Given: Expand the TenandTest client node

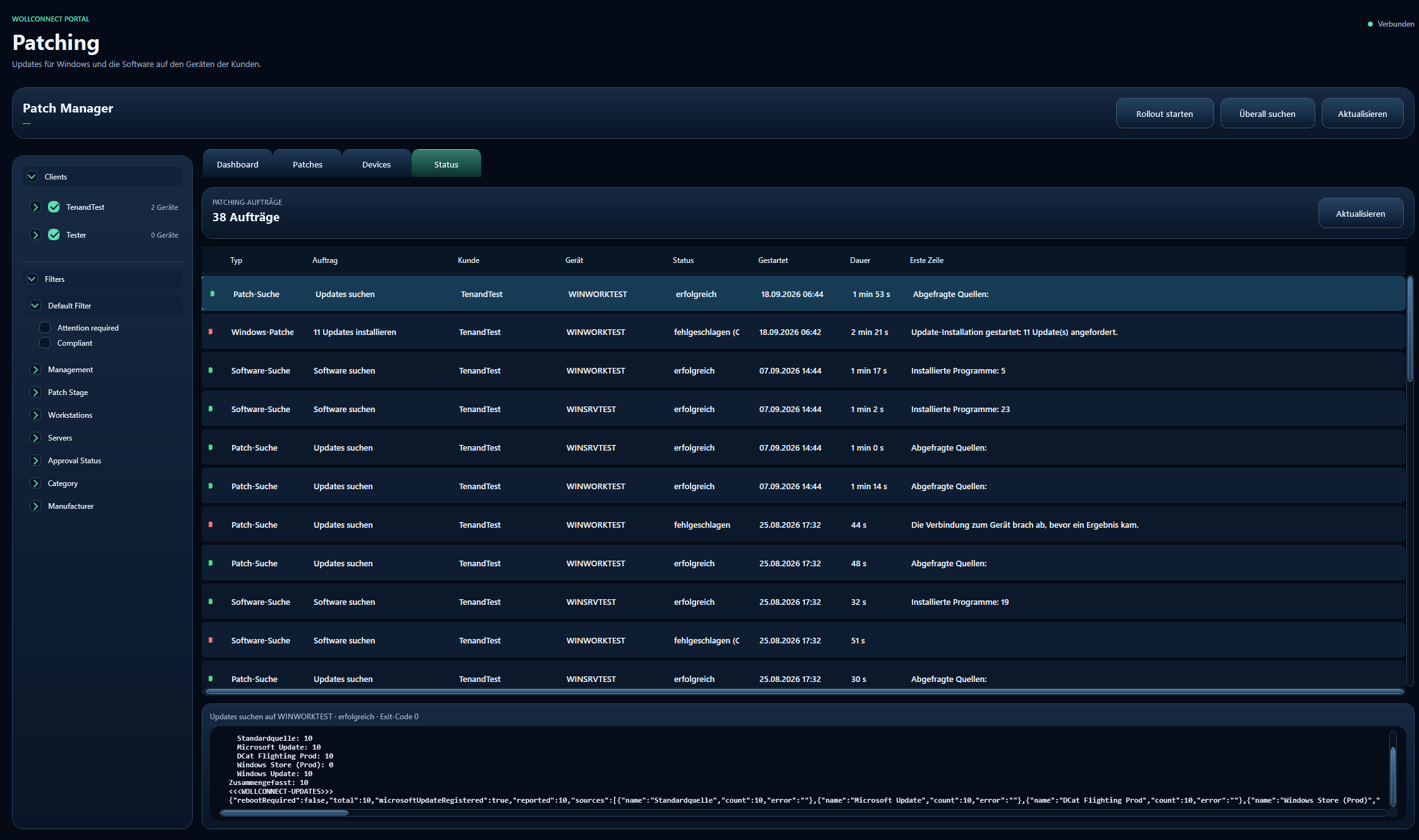Looking at the screenshot, I should 35,207.
